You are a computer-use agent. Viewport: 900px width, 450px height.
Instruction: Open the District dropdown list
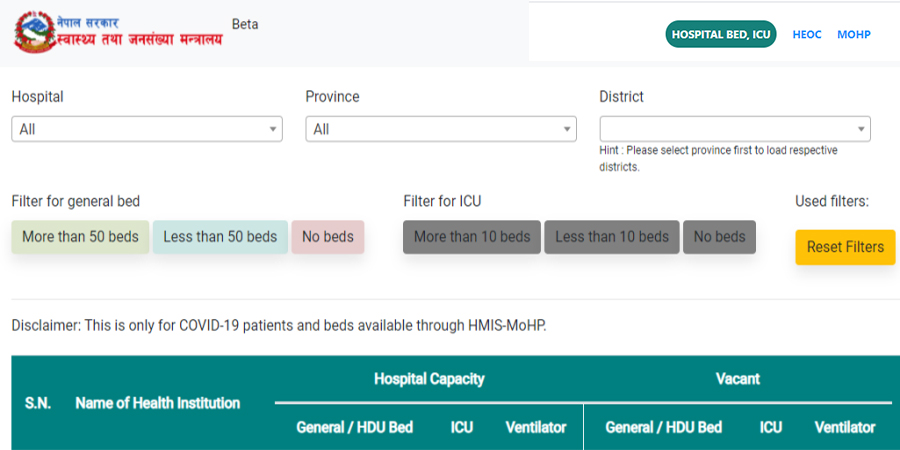[735, 129]
